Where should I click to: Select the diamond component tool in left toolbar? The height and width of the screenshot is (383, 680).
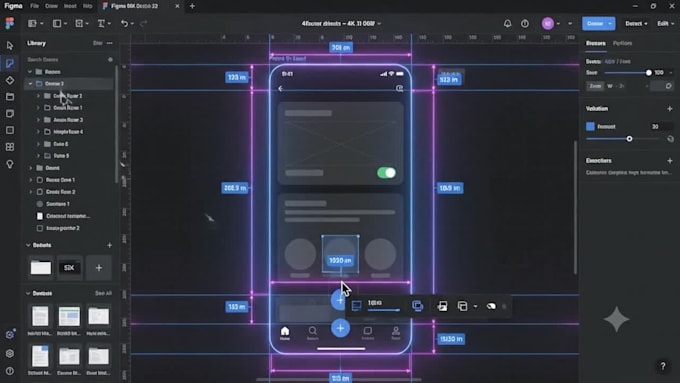click(10, 80)
